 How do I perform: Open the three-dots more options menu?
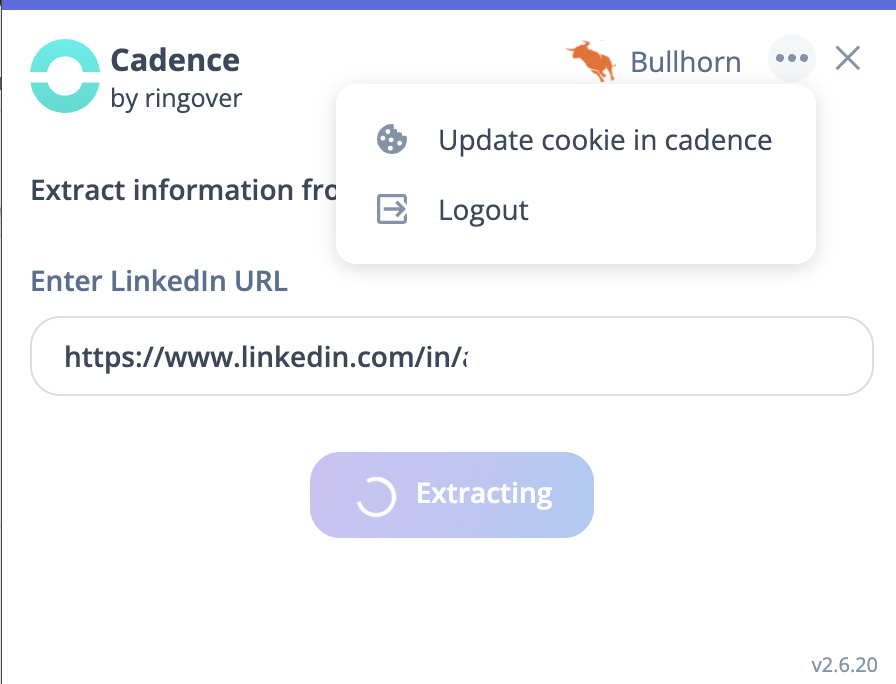click(x=791, y=59)
